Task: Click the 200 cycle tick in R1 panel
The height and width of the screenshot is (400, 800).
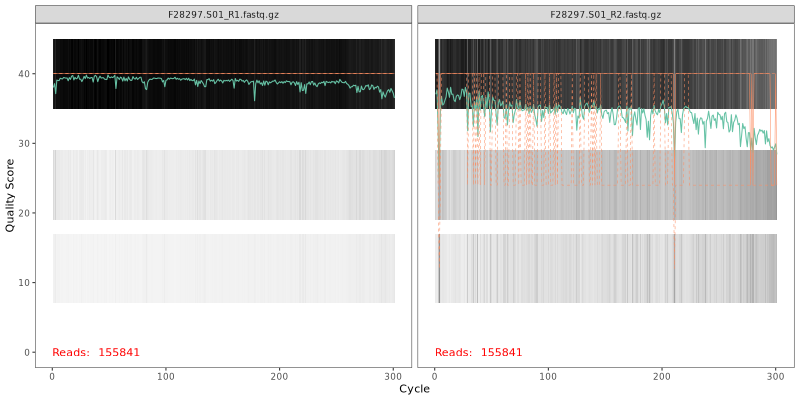Action: [x=280, y=376]
